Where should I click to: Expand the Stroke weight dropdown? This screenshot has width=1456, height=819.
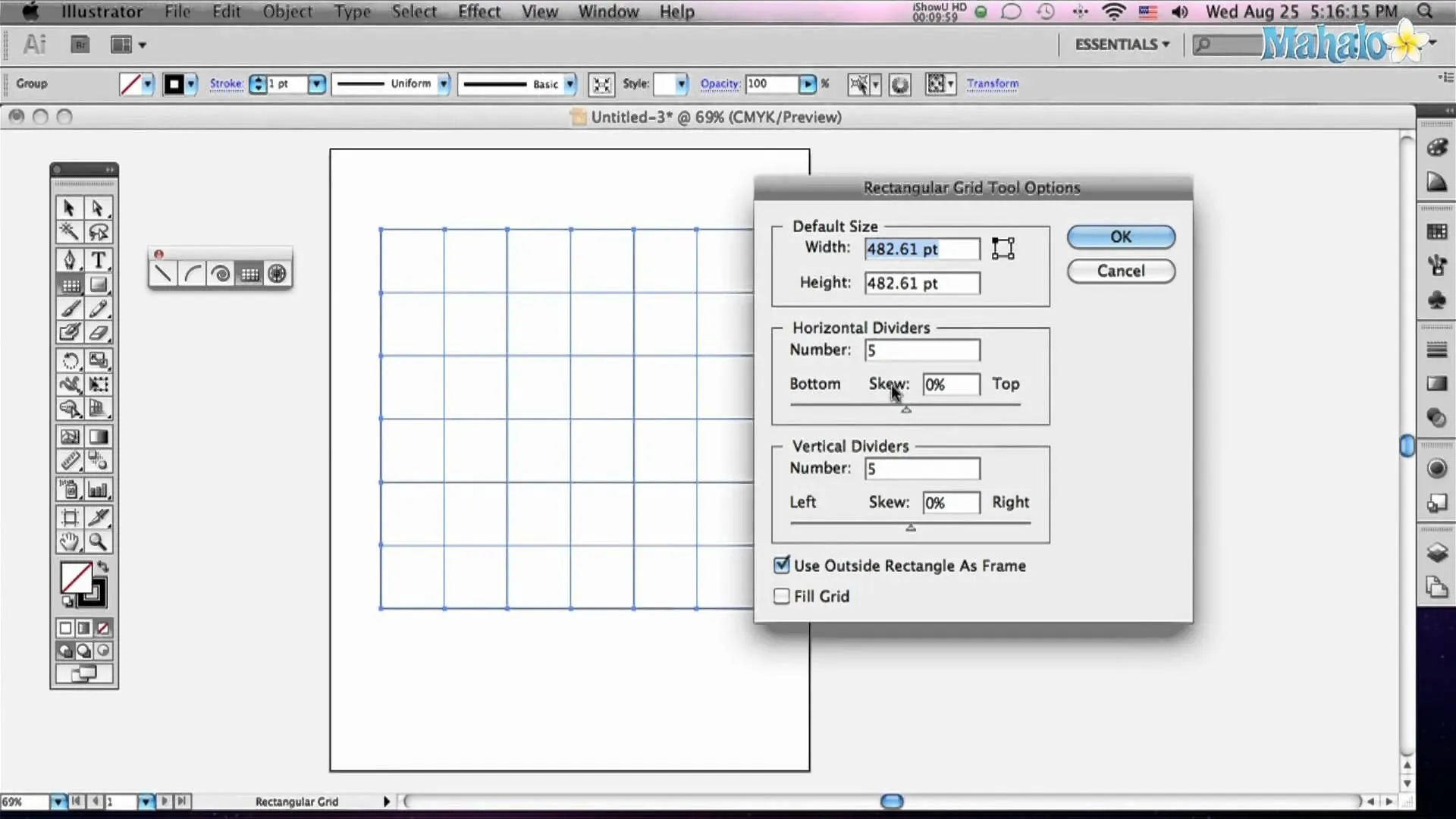coord(317,84)
